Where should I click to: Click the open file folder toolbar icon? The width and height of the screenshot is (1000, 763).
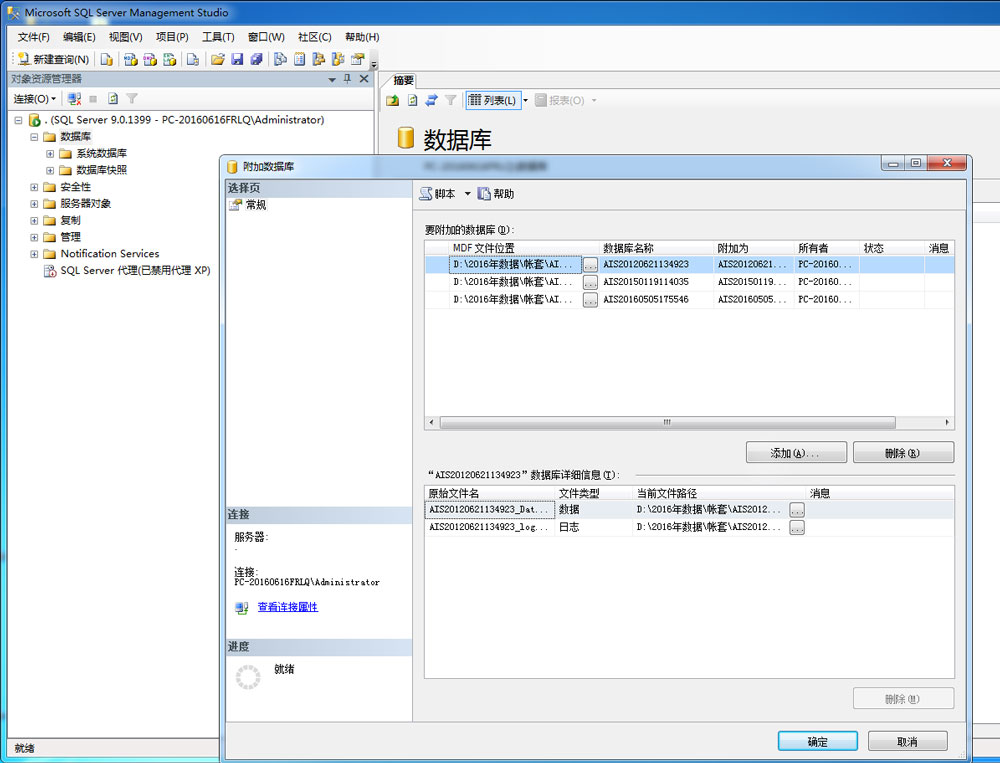(217, 59)
